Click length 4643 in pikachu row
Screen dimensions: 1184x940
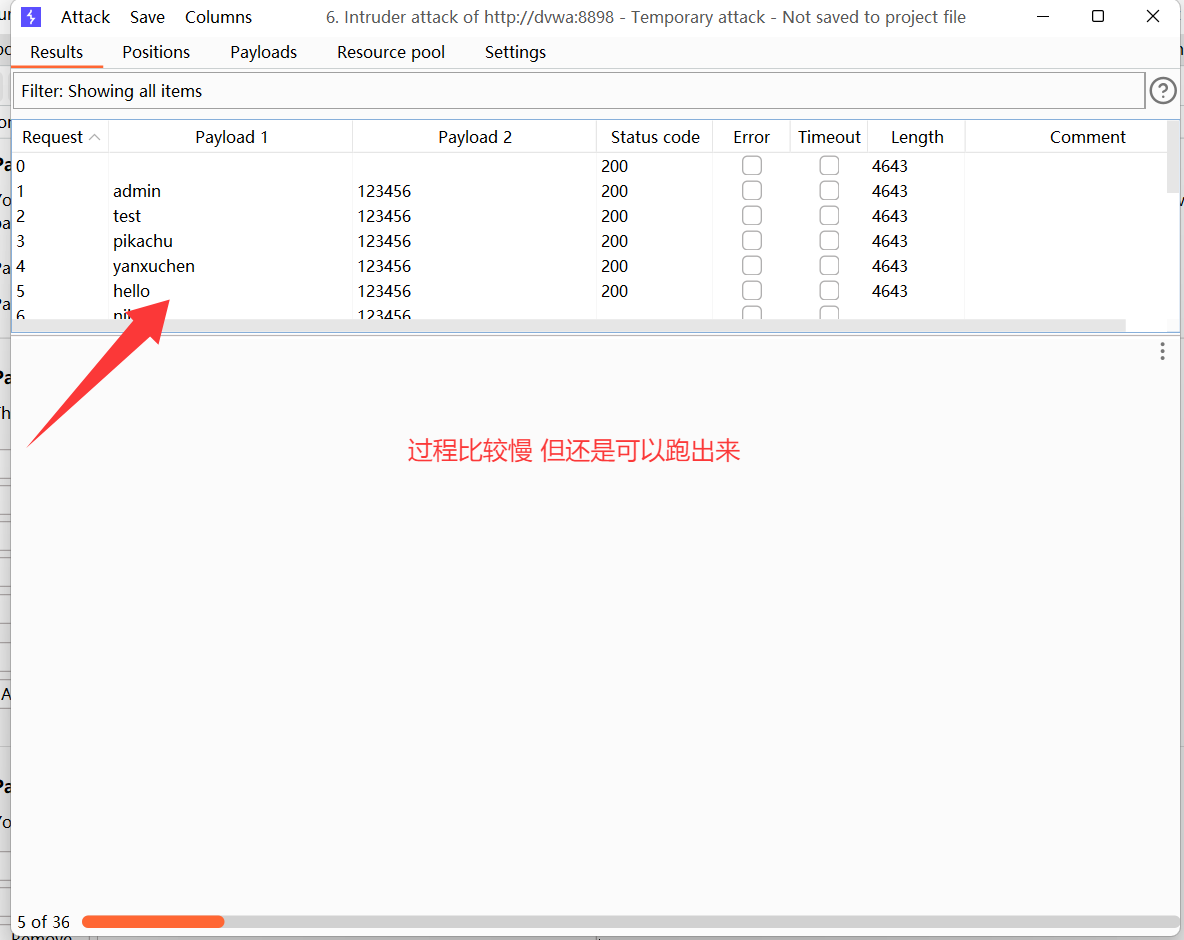[890, 241]
